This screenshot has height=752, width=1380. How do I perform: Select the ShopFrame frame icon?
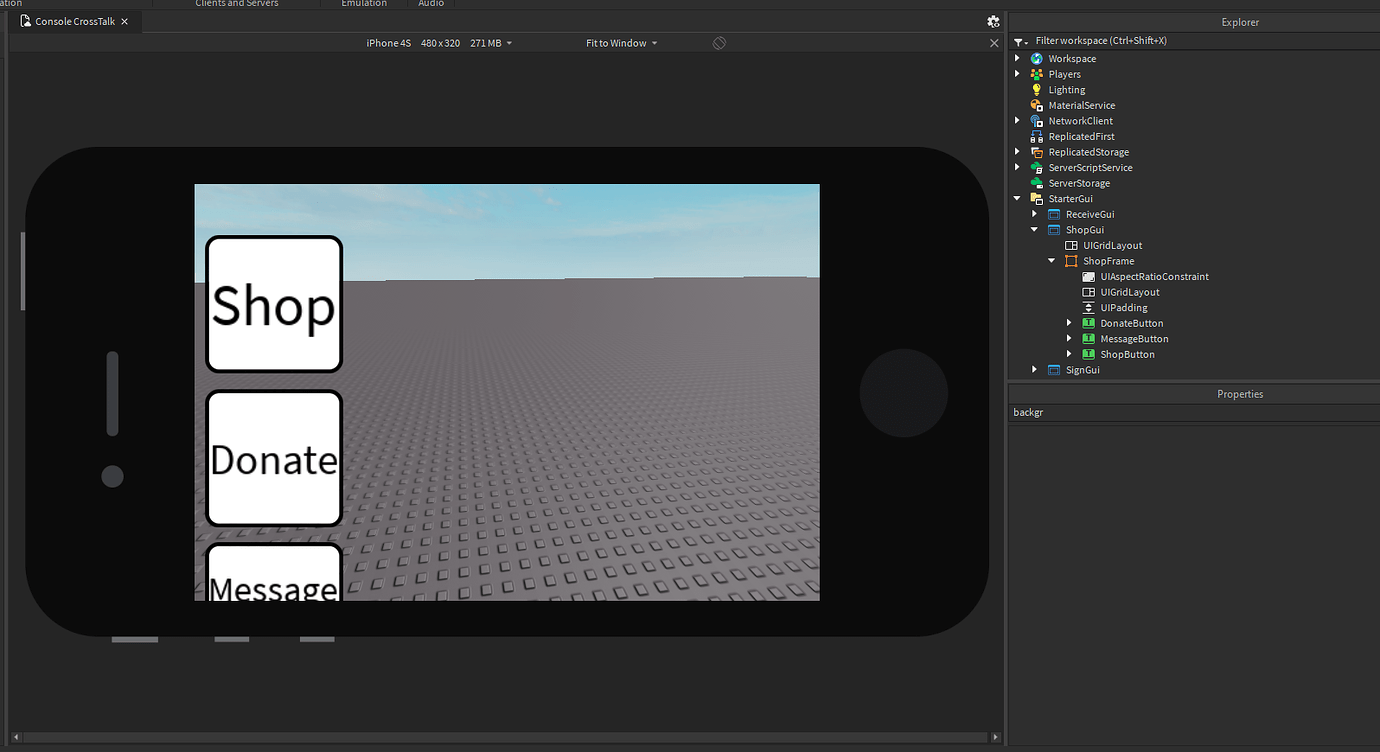coord(1071,260)
